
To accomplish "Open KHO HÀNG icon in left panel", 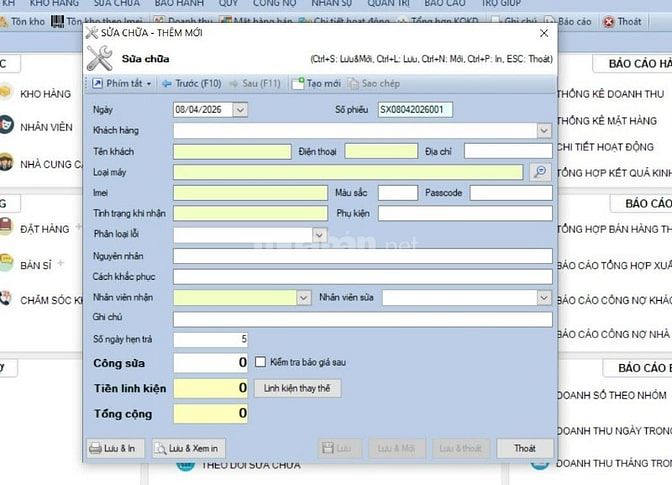I will tap(5, 92).
